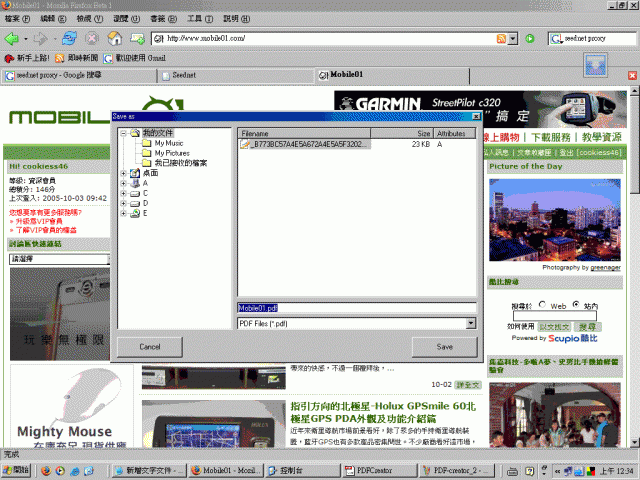Open the 歡迎使用 Gmail bookmark

pos(135,58)
